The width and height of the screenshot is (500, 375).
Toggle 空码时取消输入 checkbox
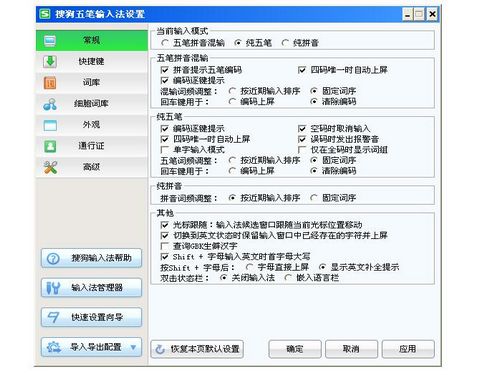pos(302,129)
